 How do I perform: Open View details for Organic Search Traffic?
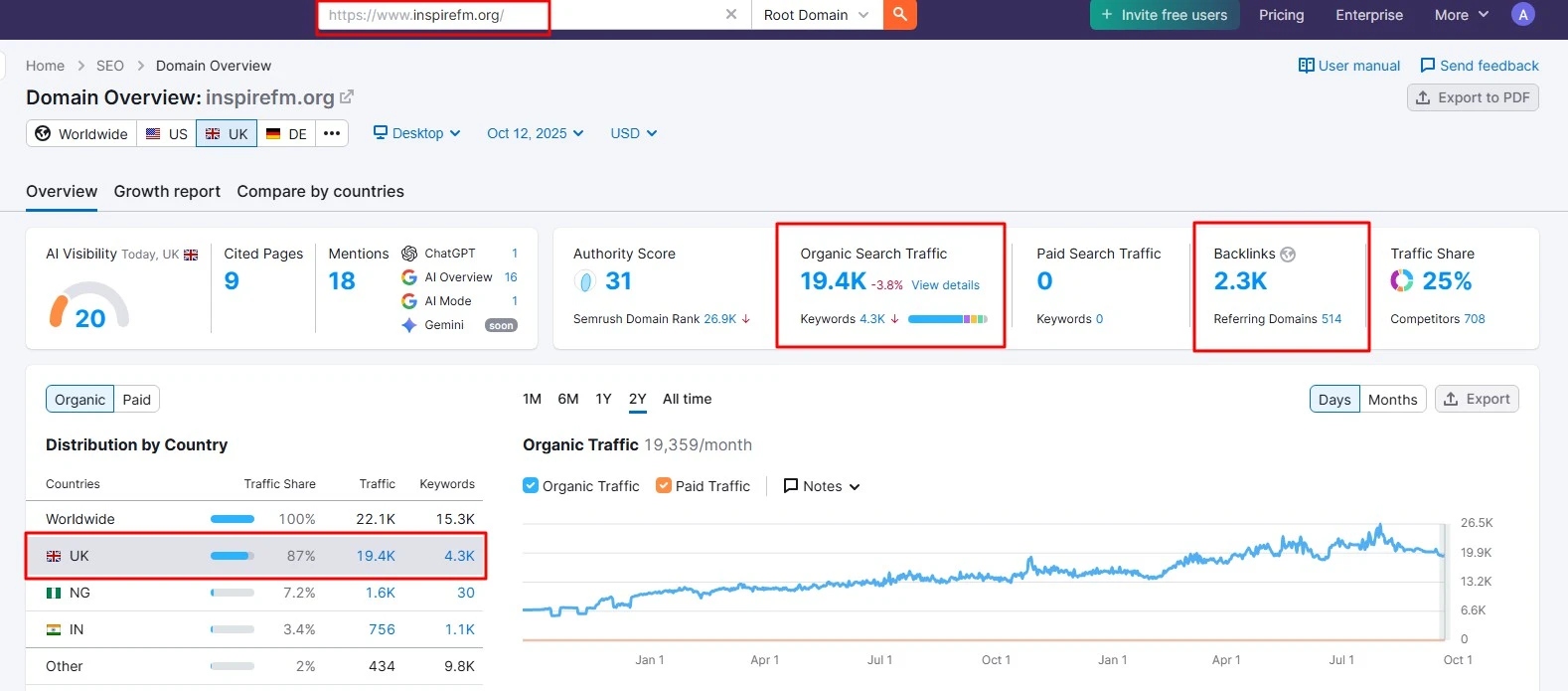[945, 285]
